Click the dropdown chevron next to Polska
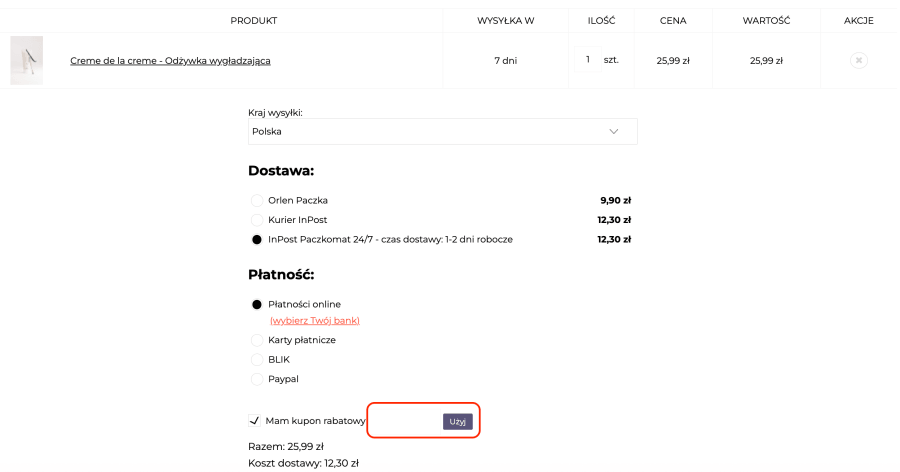The width and height of the screenshot is (900, 472). tap(614, 131)
